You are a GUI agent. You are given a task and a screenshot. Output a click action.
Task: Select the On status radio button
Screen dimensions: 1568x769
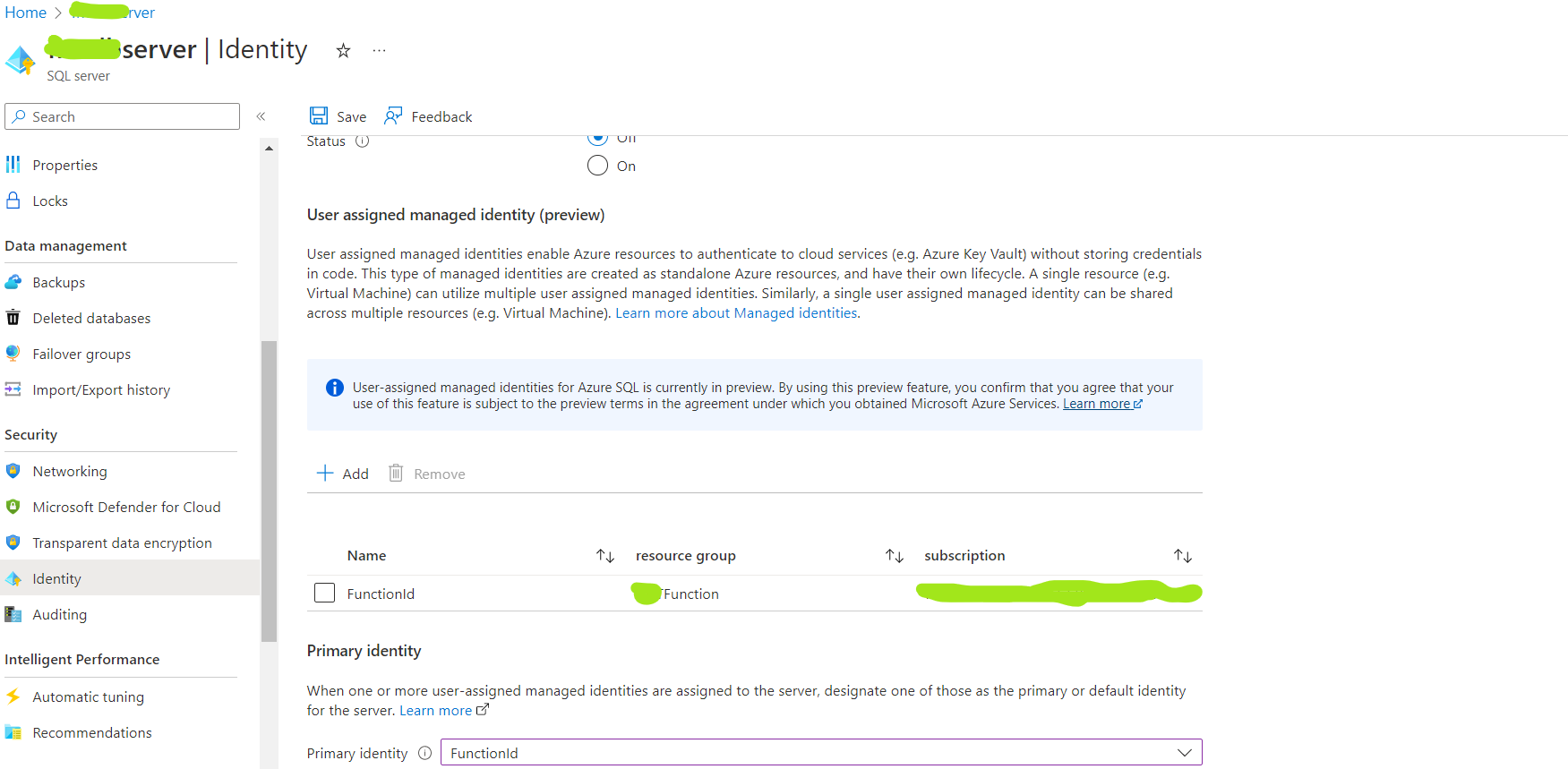(x=597, y=166)
